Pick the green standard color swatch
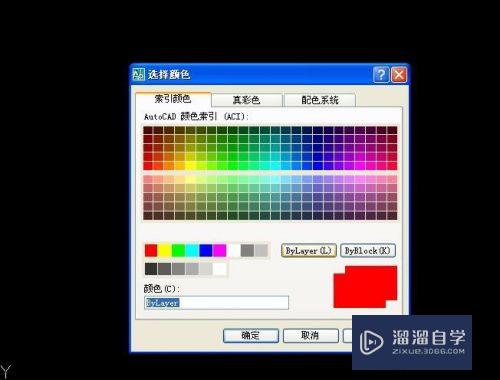This screenshot has width=500, height=380. [178, 250]
